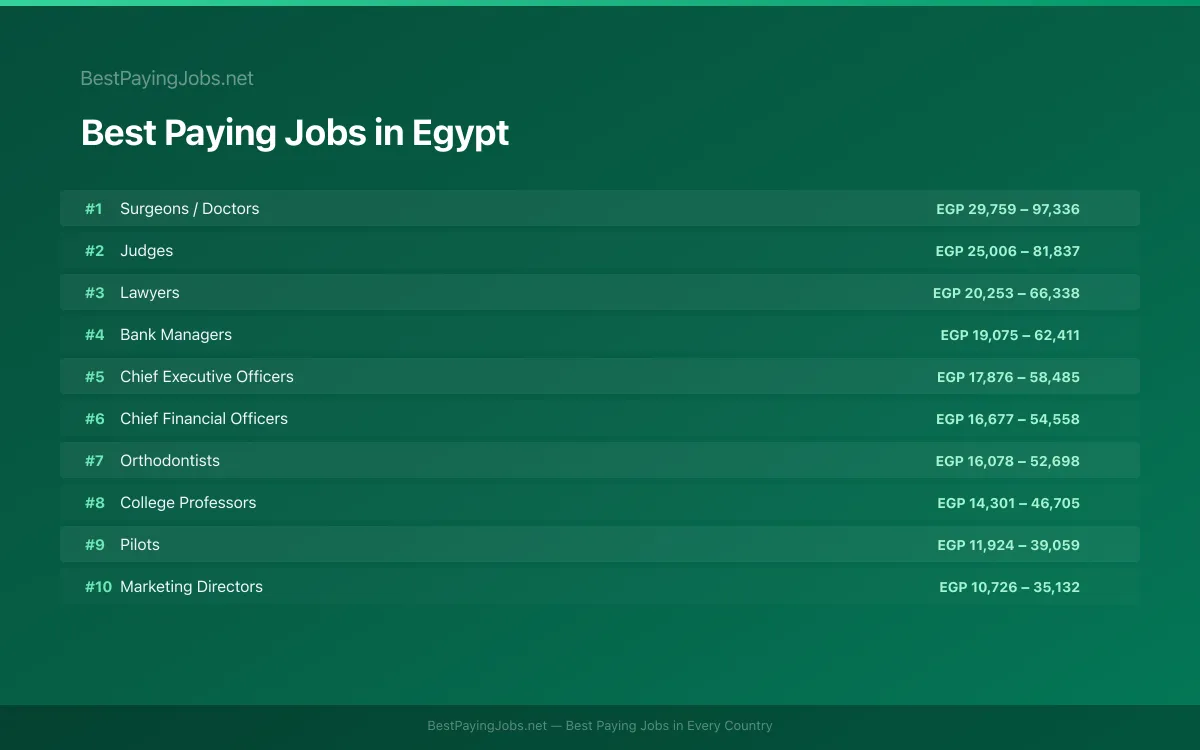
Task: Click salary EGP 10,726 – 35,132
Action: (x=1009, y=587)
